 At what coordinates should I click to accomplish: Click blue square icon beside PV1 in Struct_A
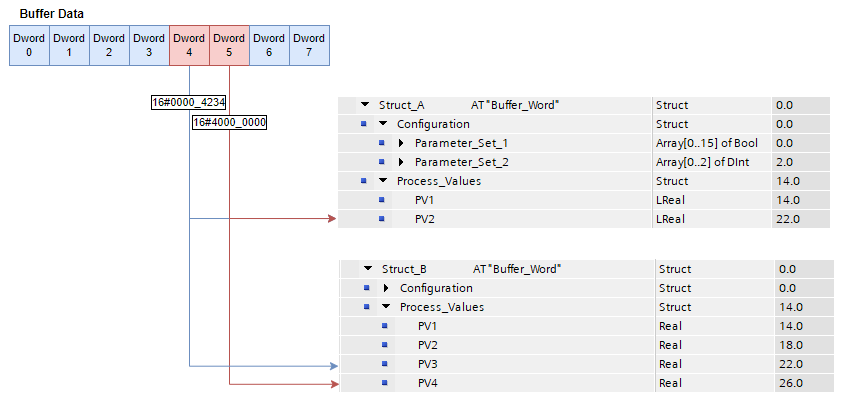pos(382,200)
